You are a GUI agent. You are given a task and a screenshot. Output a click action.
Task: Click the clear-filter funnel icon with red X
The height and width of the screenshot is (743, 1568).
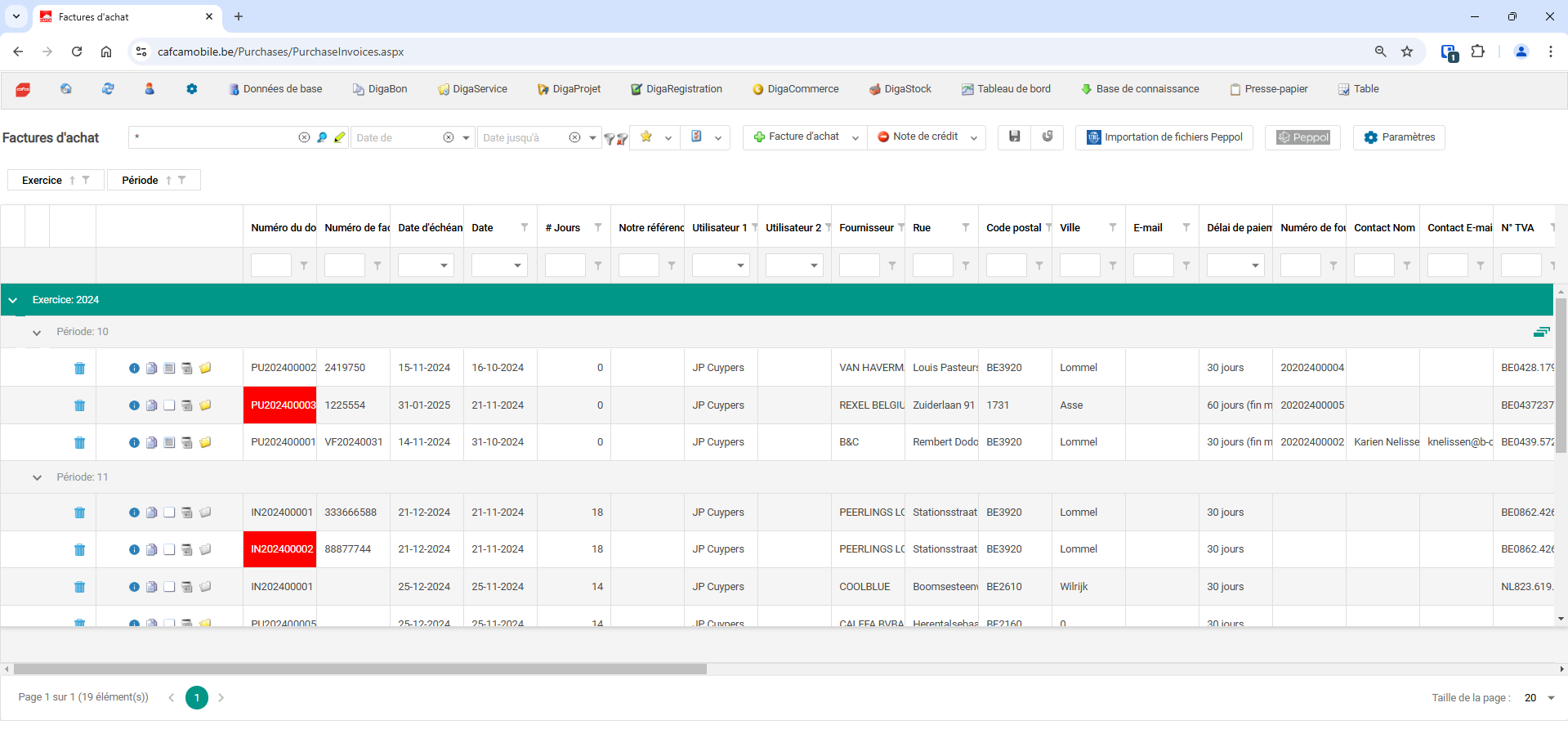tap(622, 139)
